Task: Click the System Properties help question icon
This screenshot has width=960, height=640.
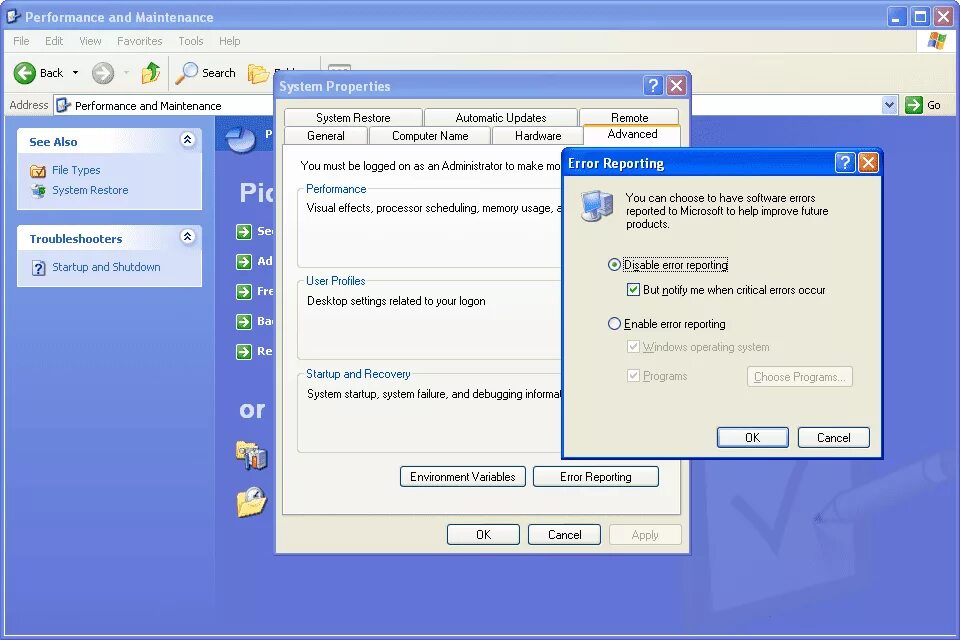Action: [x=653, y=86]
